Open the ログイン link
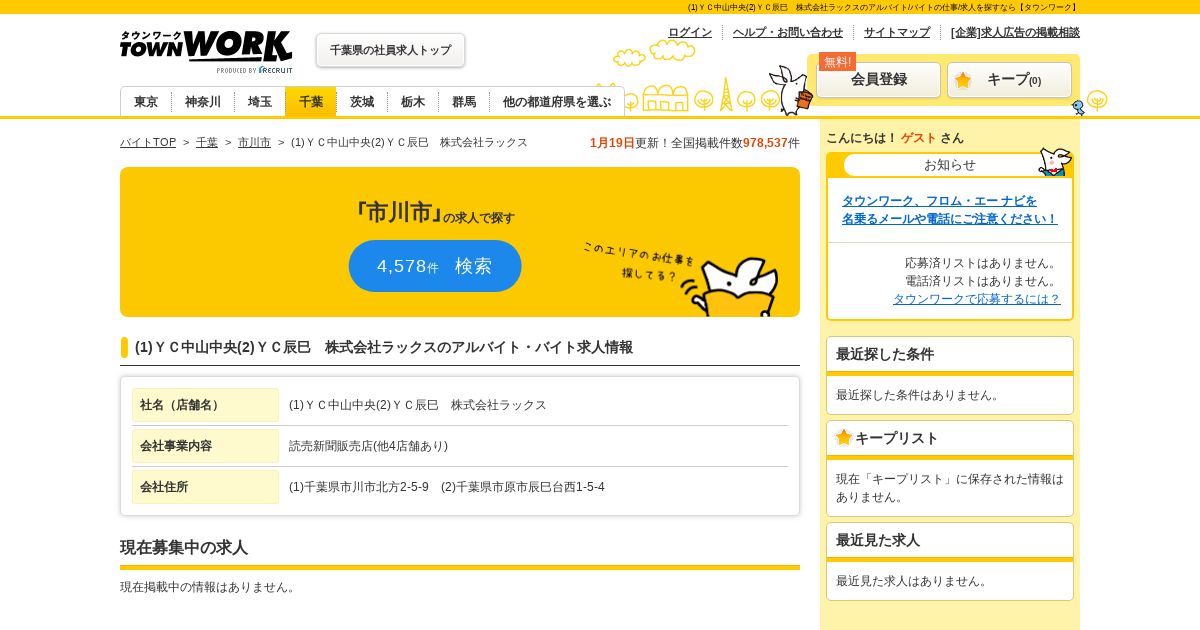Screen dimensions: 1200x630 tap(690, 32)
